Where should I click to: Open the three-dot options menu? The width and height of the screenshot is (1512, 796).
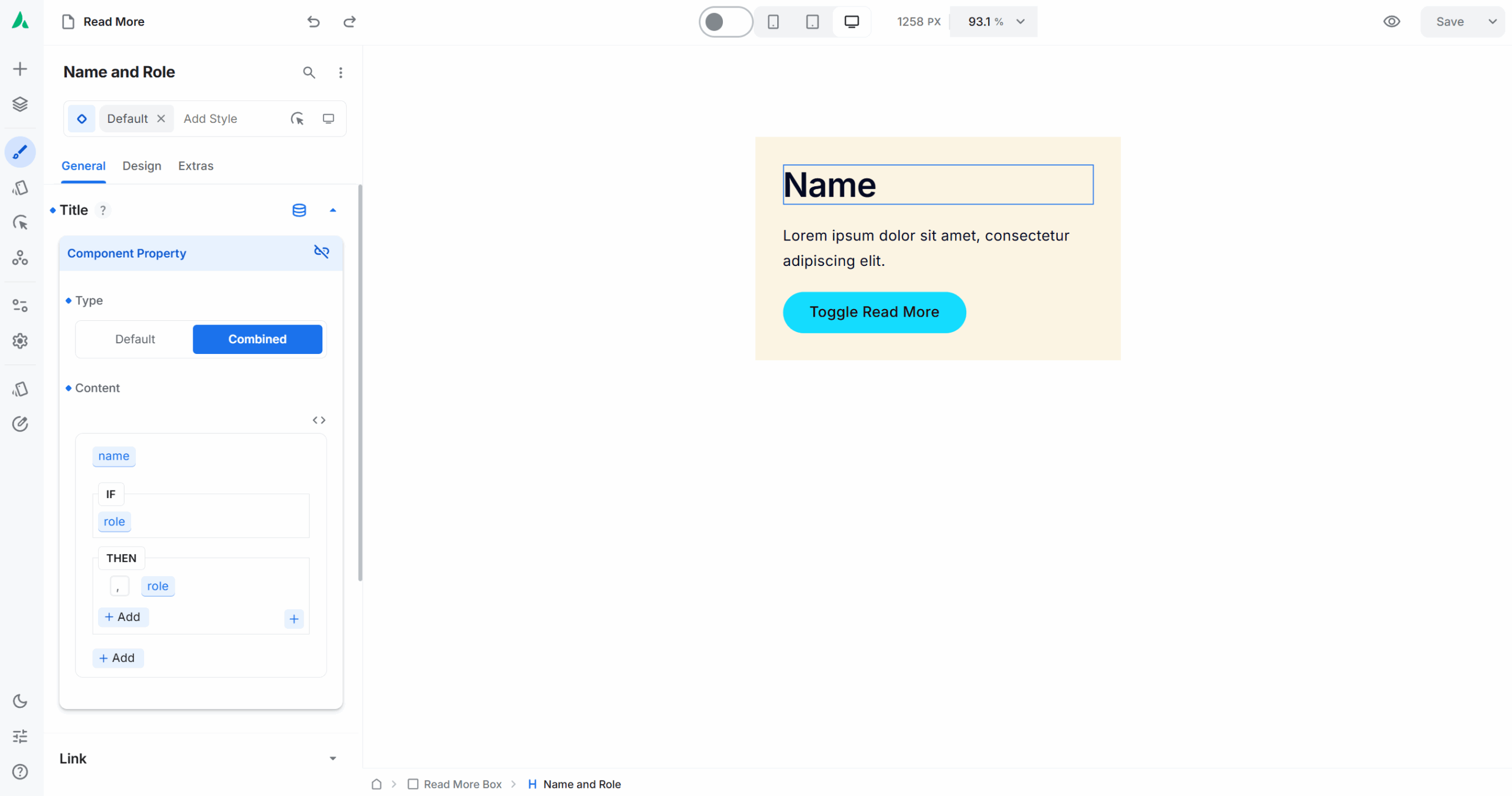pyautogui.click(x=341, y=72)
